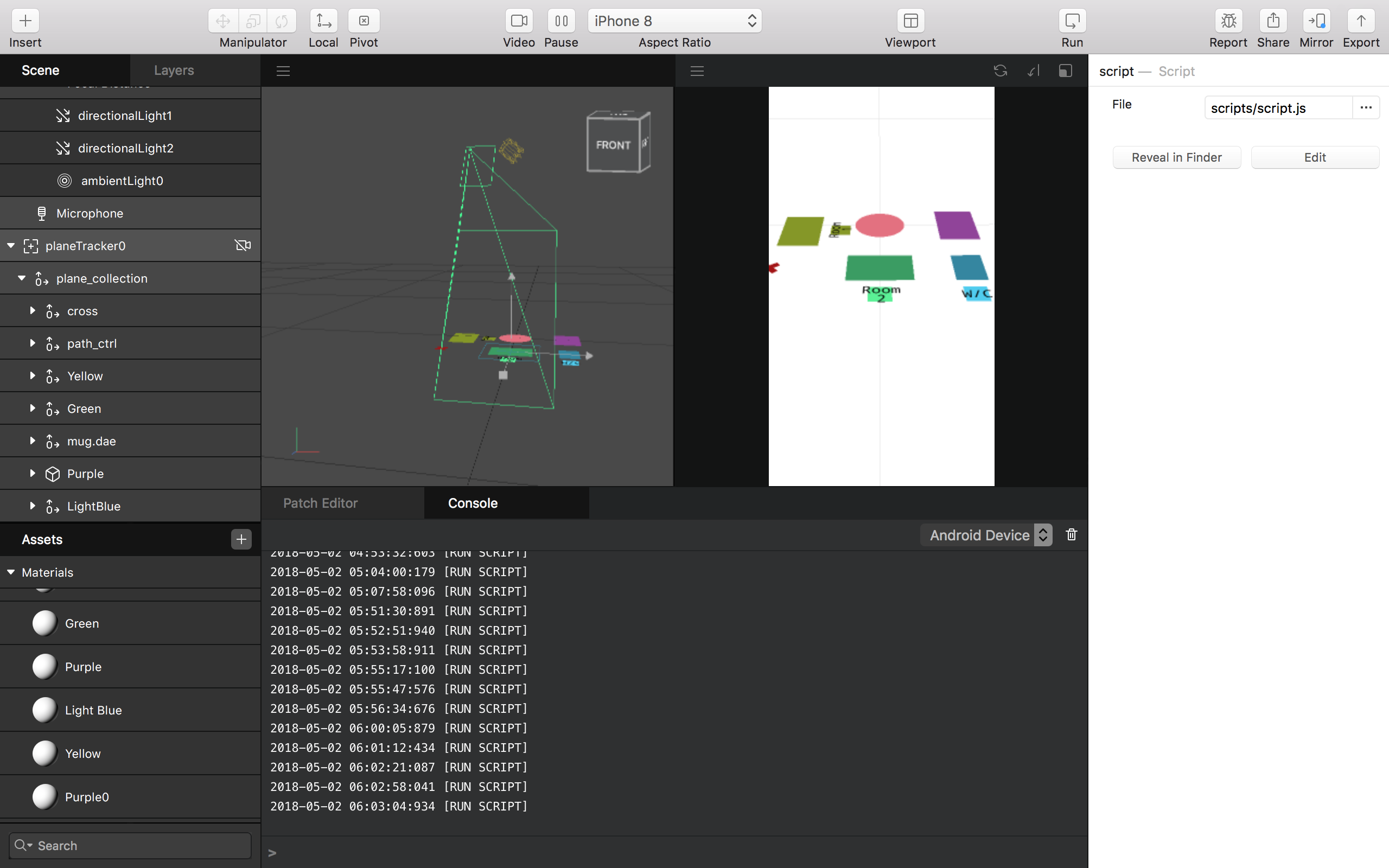
Task: Select the Purple material swatch
Action: tap(45, 667)
